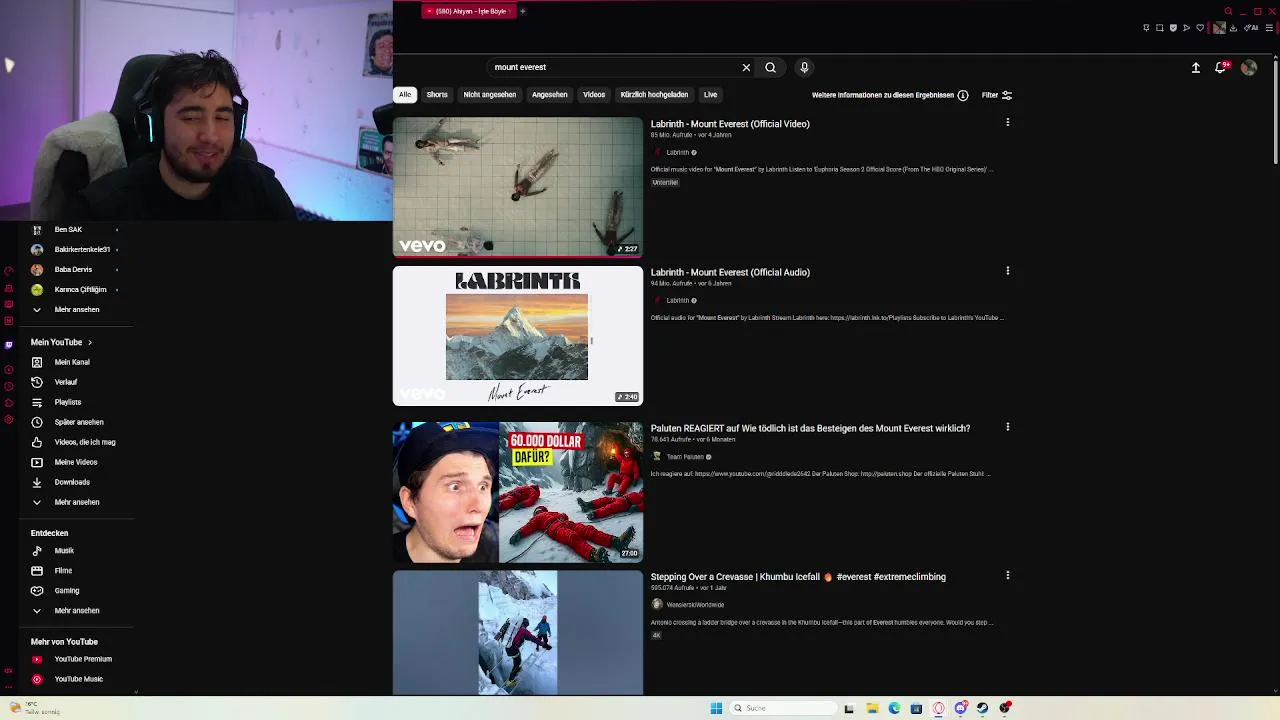Open the Windows Start button

(716, 708)
